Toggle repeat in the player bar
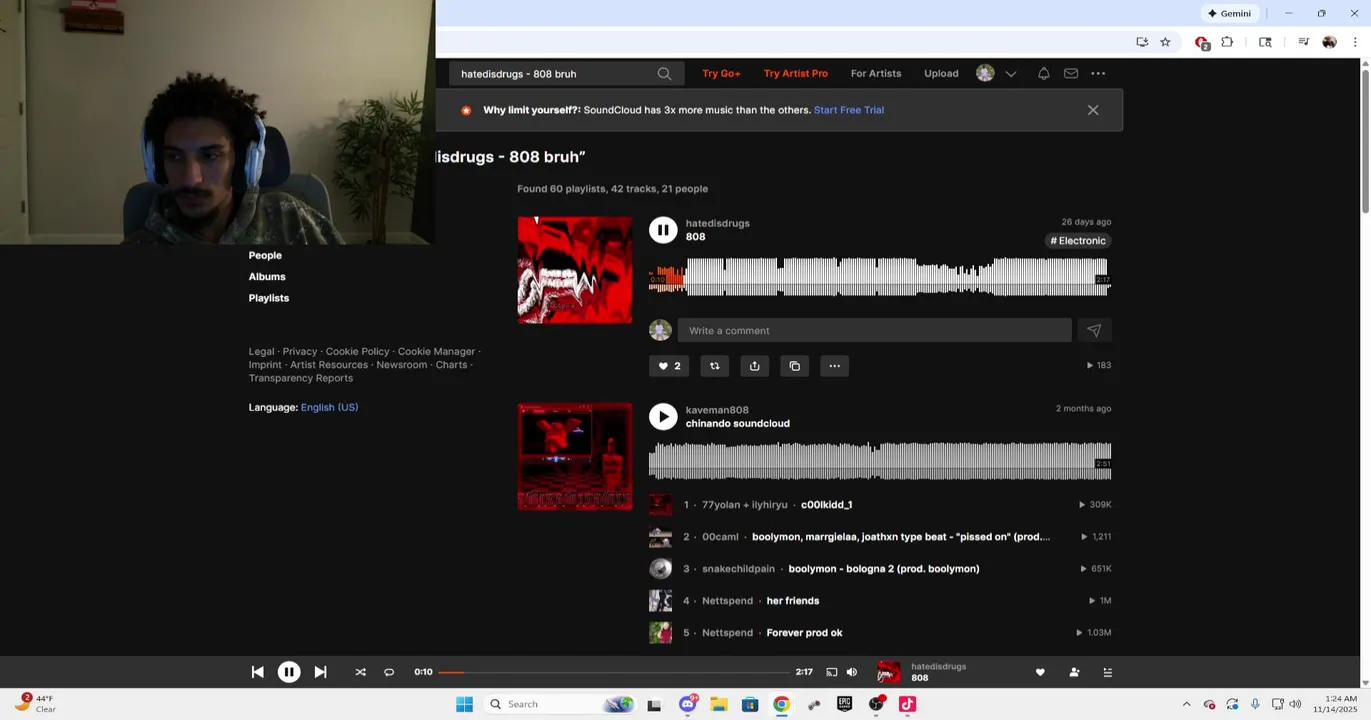1371x720 pixels. pos(389,673)
